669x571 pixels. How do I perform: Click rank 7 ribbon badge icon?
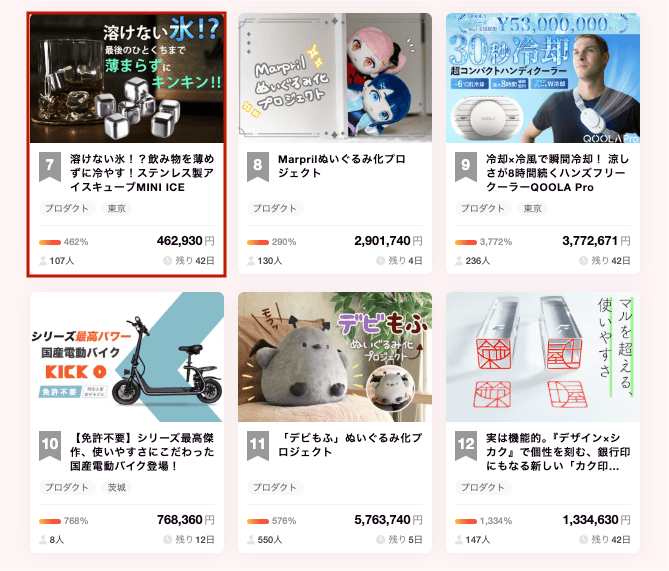[x=50, y=167]
